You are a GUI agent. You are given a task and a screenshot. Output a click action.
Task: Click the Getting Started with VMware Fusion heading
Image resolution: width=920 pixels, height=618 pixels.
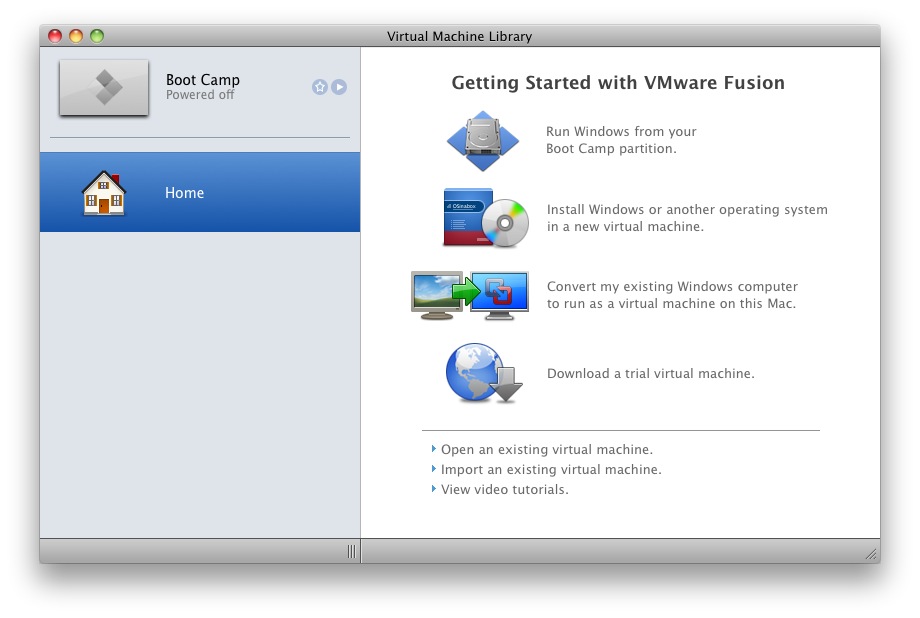click(x=618, y=83)
